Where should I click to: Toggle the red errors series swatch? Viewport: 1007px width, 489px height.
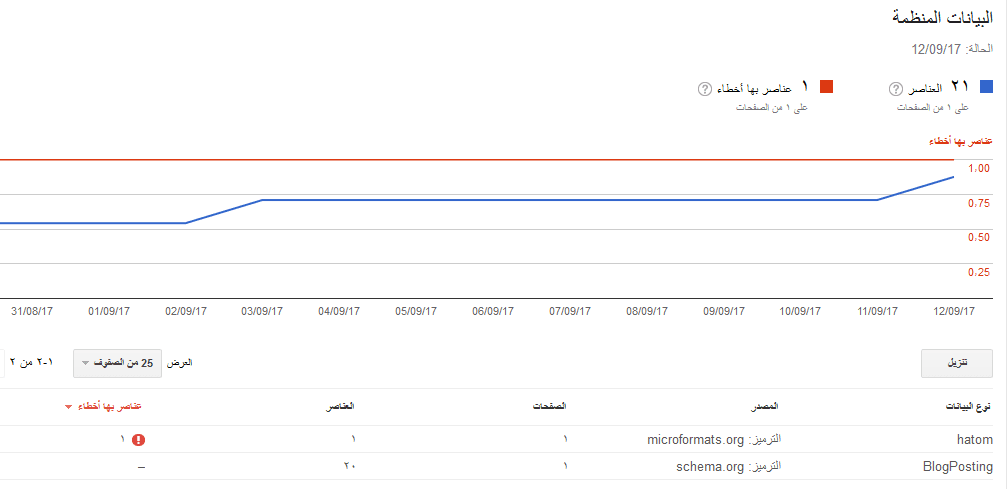pyautogui.click(x=826, y=88)
